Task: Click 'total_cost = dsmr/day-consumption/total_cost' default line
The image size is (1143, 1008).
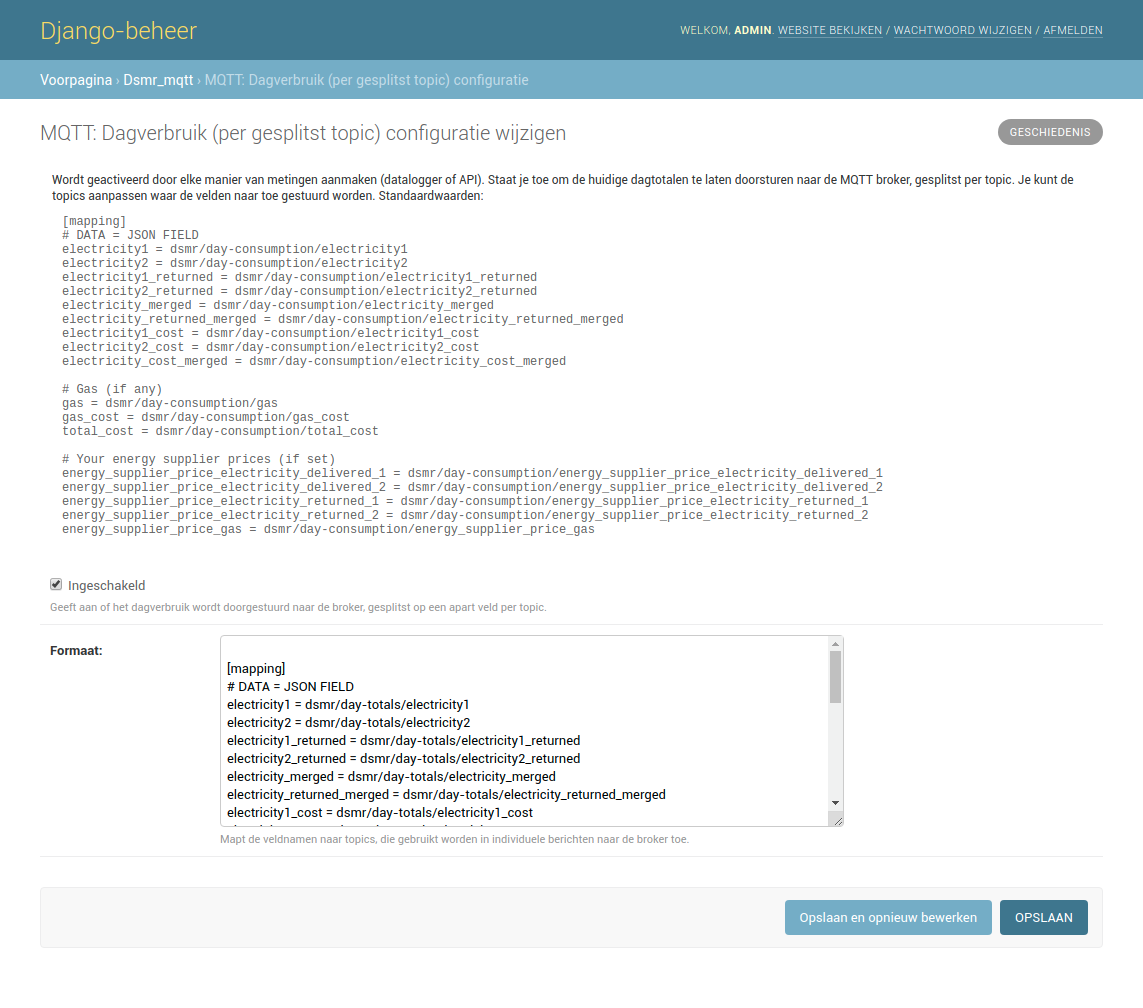Action: tap(220, 431)
